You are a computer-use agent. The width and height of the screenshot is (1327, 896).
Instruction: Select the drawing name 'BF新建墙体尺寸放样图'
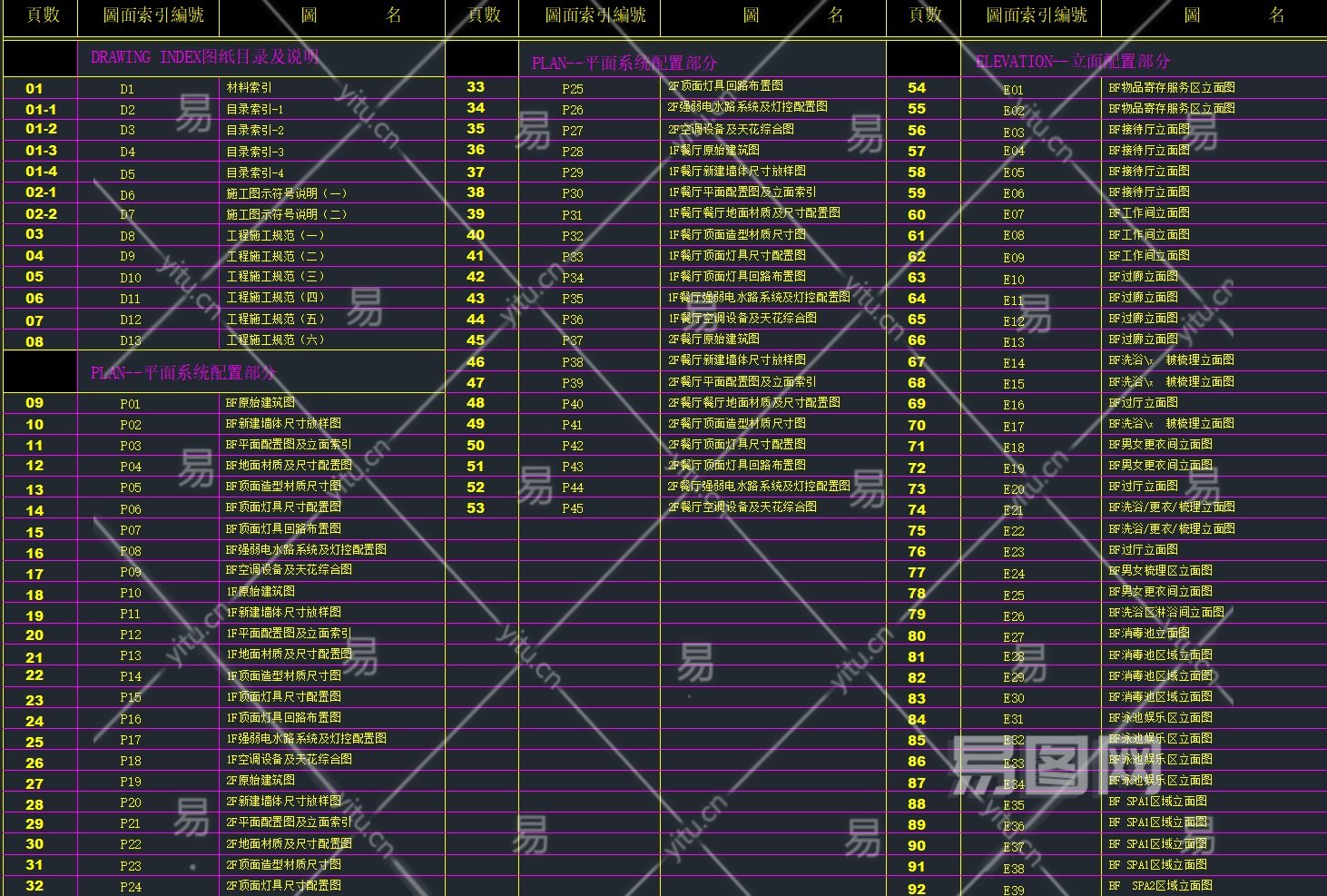pos(283,423)
